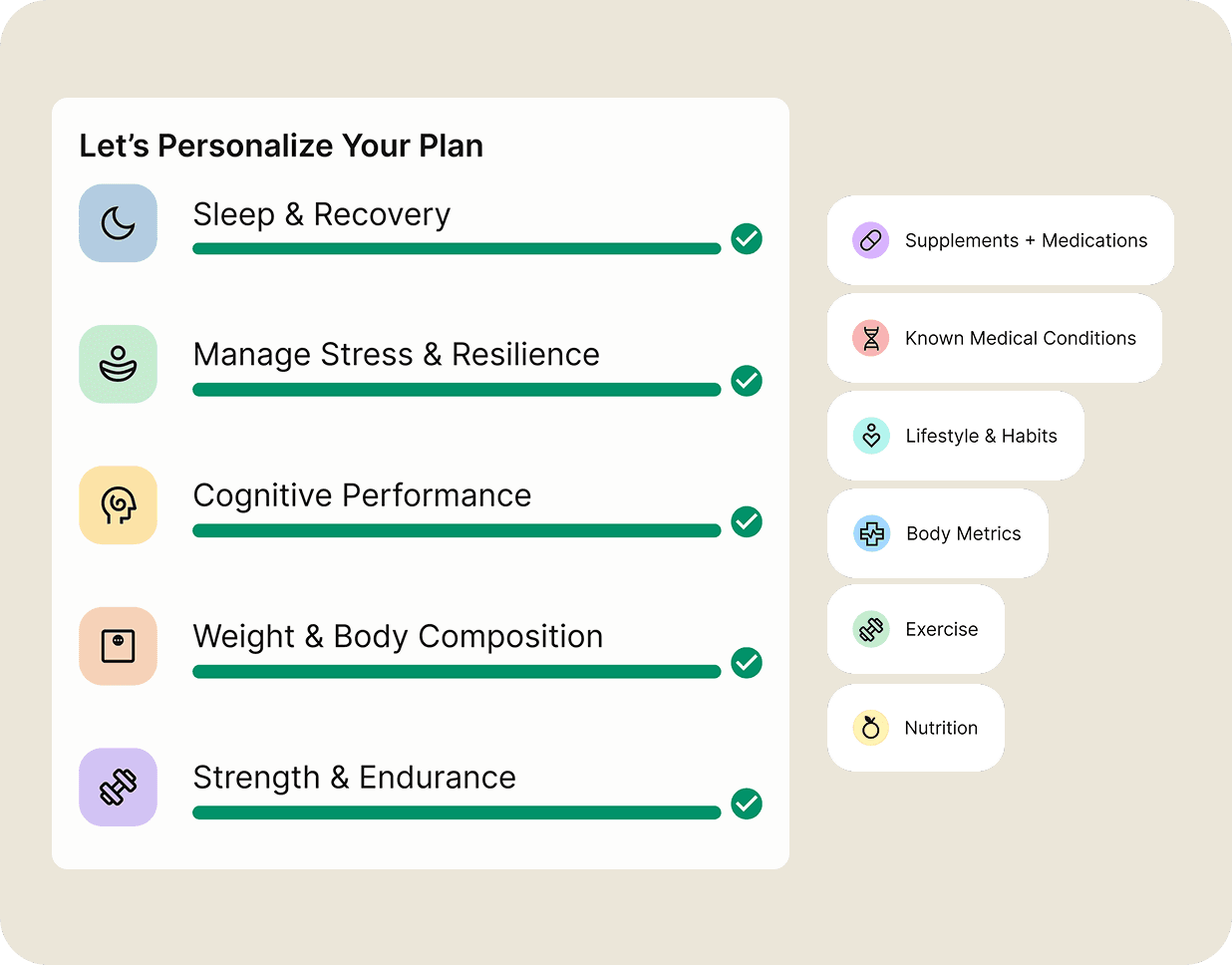
Task: Click the Let's Personalize Your Plan heading
Action: (281, 146)
